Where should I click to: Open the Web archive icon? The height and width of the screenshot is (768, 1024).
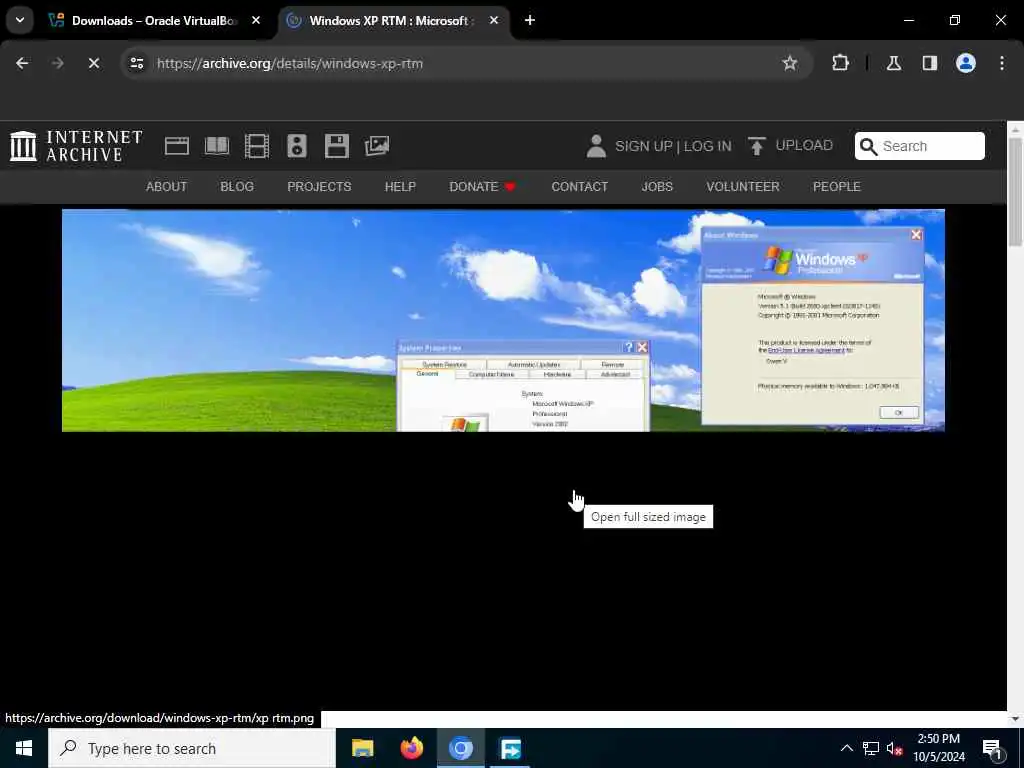(176, 146)
